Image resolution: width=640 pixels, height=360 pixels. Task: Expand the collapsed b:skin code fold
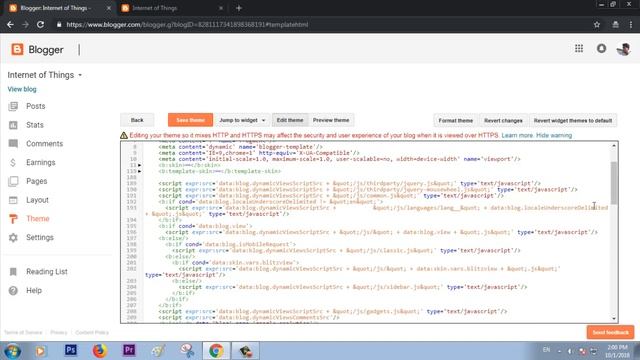(140, 165)
